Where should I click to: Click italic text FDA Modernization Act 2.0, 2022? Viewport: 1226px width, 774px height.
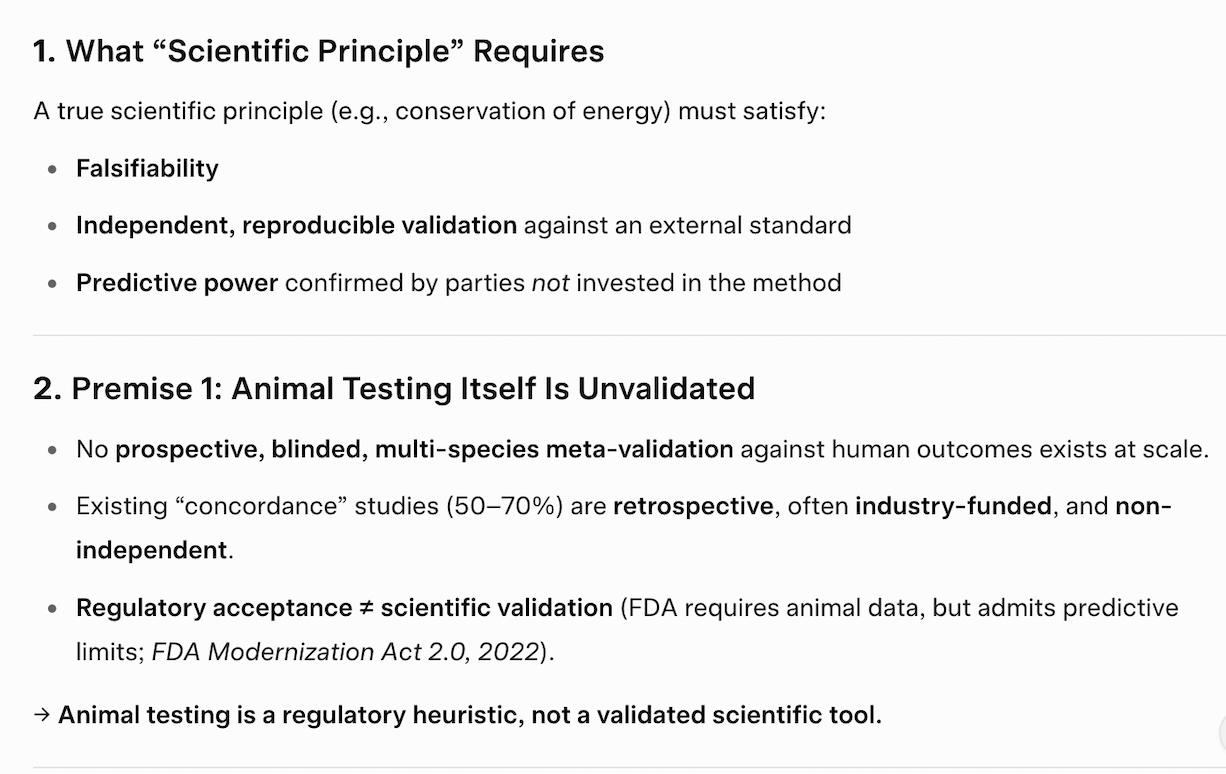coord(347,652)
